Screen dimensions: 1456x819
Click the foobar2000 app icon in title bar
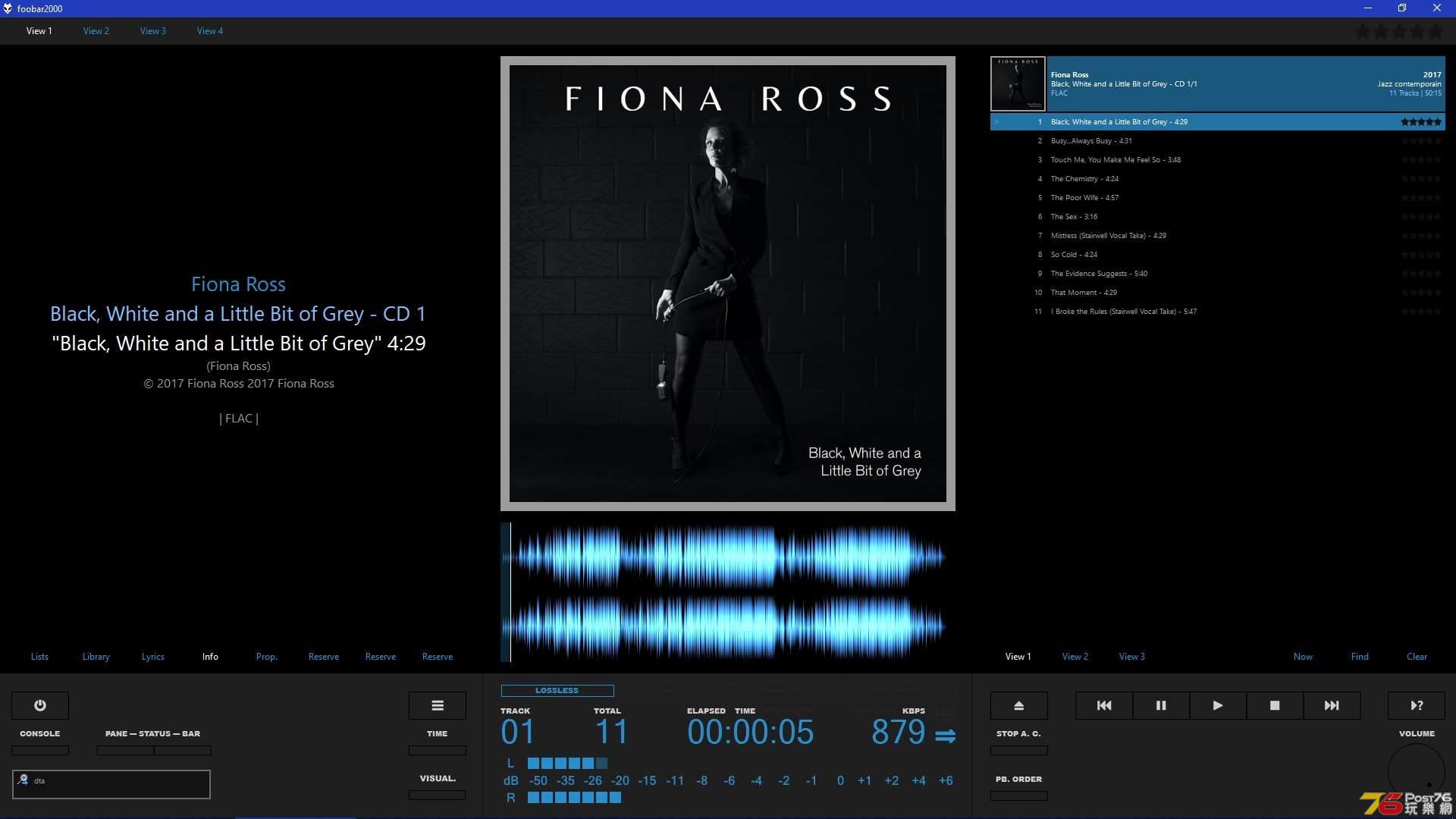pos(8,8)
